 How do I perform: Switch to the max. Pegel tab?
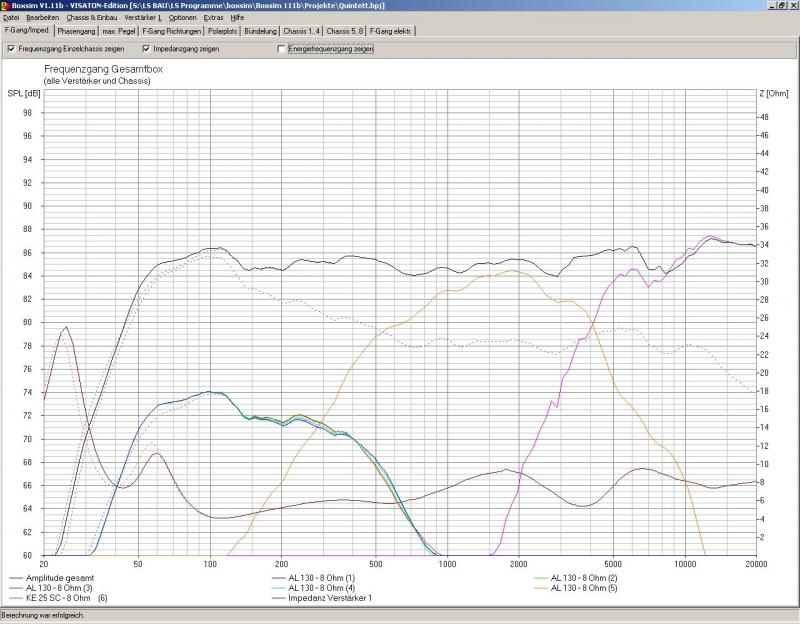point(119,31)
